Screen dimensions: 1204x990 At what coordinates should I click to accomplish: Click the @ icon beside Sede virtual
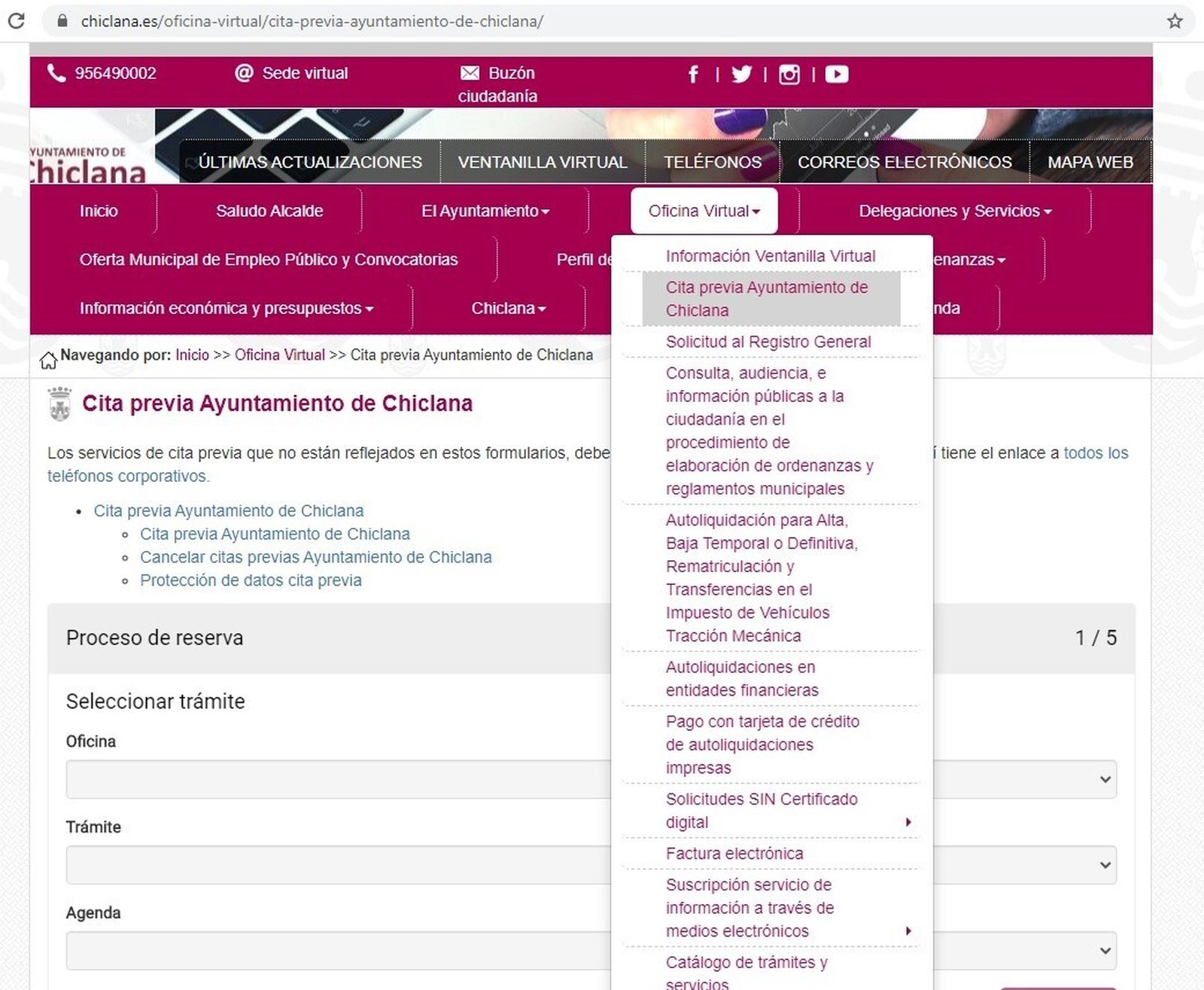pos(242,72)
